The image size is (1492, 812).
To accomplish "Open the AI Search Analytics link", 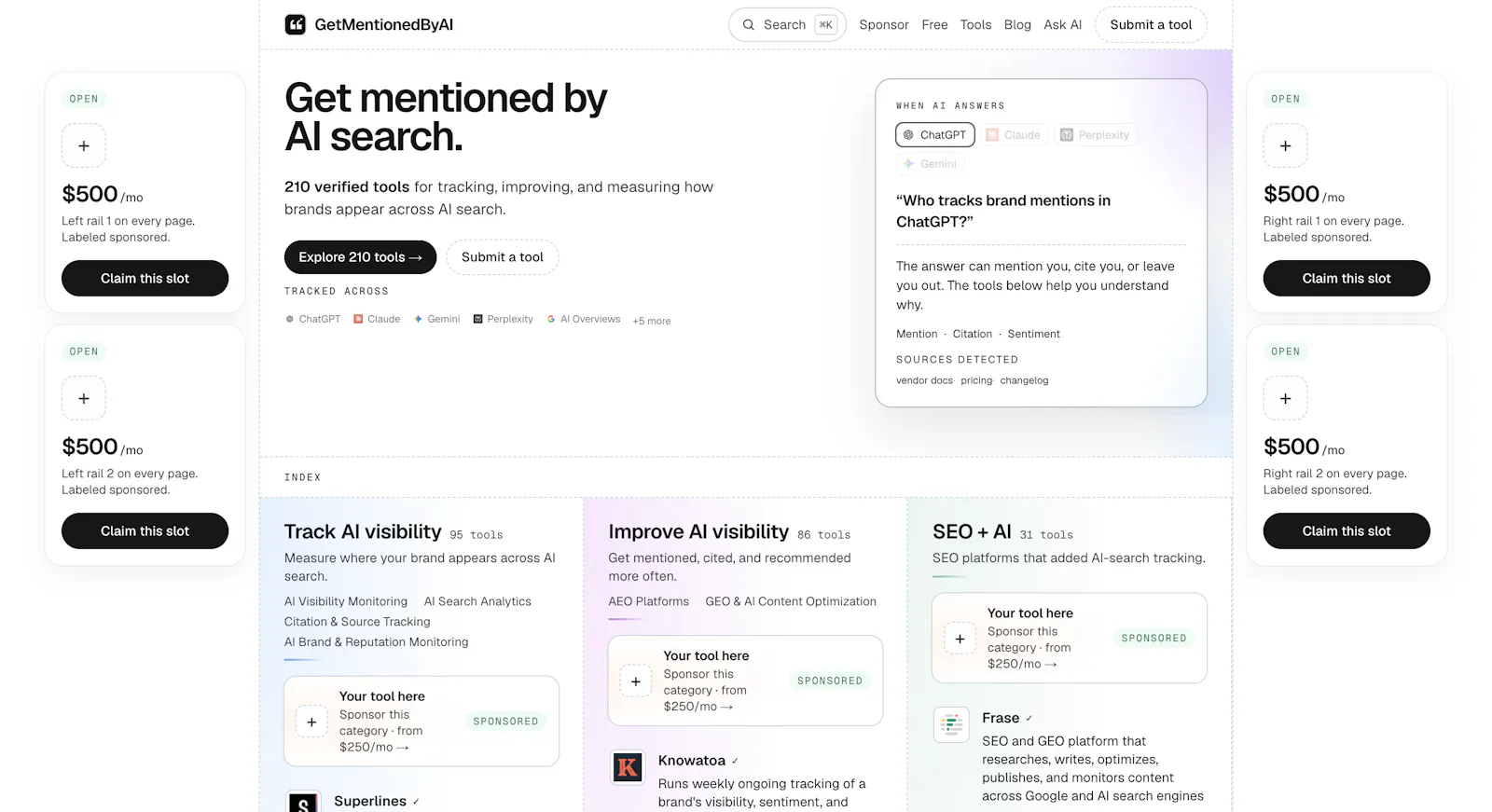I will [477, 602].
